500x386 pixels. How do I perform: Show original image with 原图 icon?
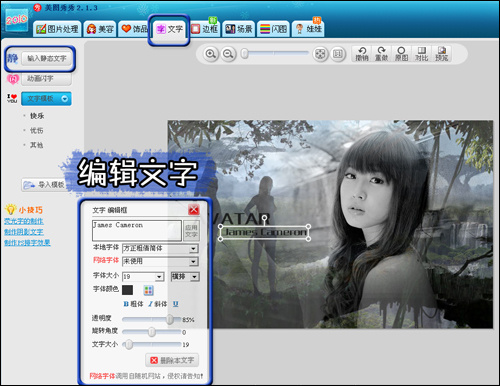(402, 54)
